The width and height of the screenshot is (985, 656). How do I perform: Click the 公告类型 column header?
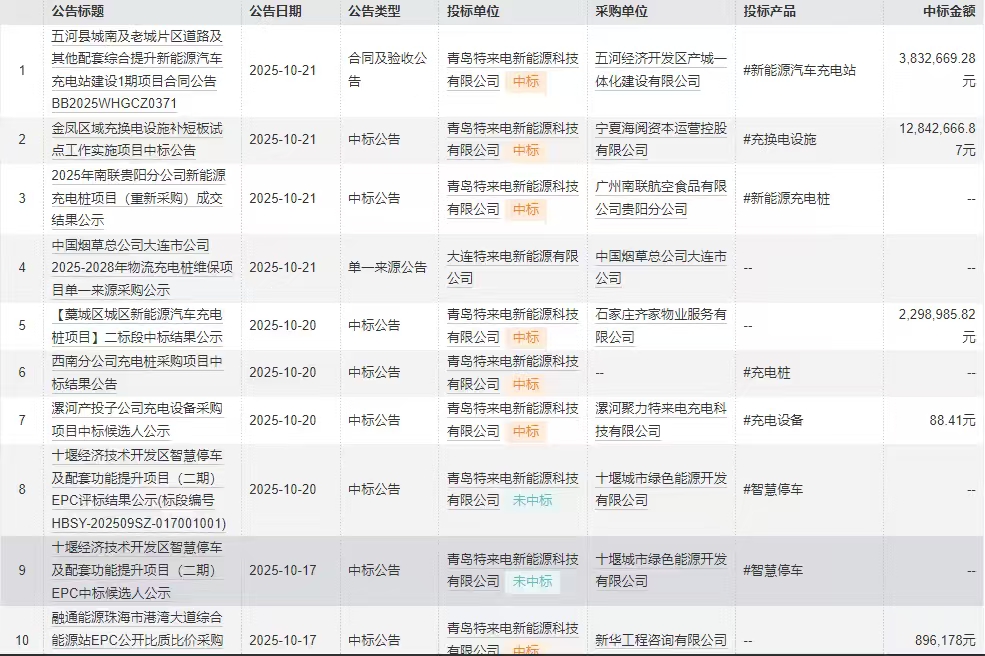pyautogui.click(x=374, y=11)
